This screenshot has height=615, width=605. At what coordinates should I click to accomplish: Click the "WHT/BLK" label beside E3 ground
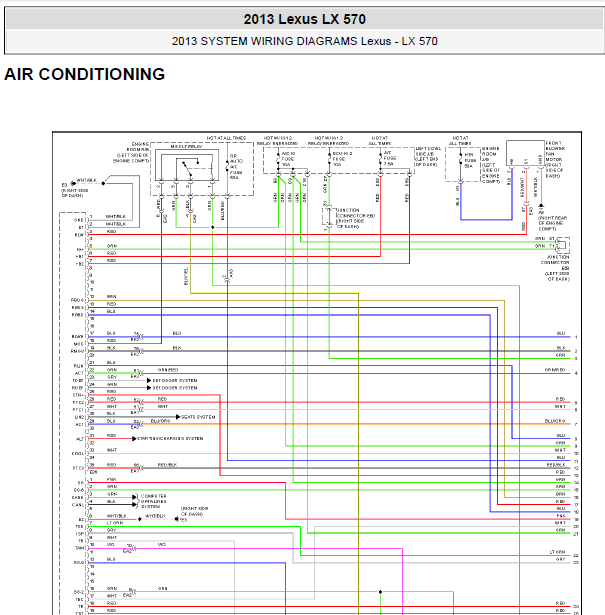coord(86,180)
